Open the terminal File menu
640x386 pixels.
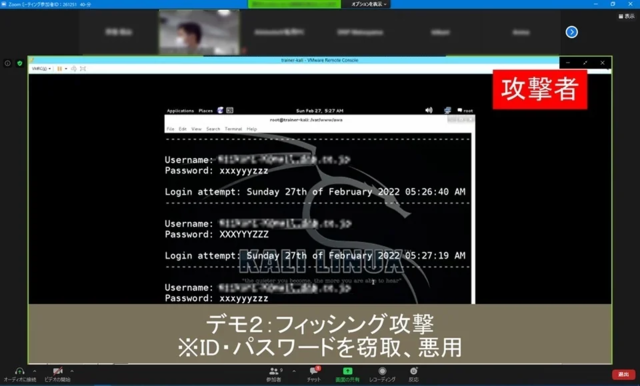(x=170, y=129)
